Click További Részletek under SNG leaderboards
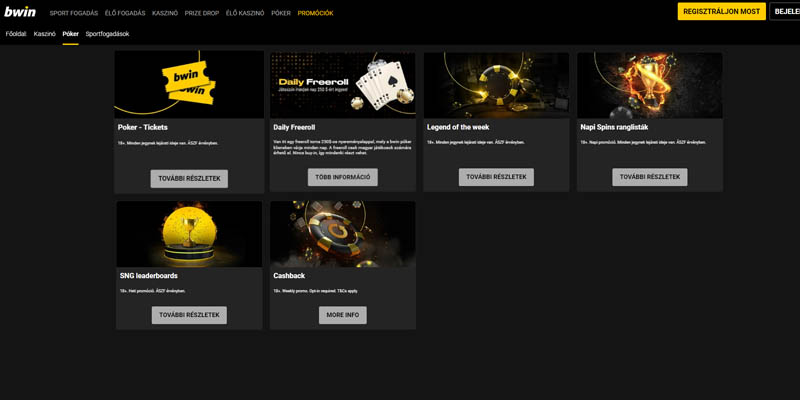Viewport: 800px width, 400px height. 189,315
